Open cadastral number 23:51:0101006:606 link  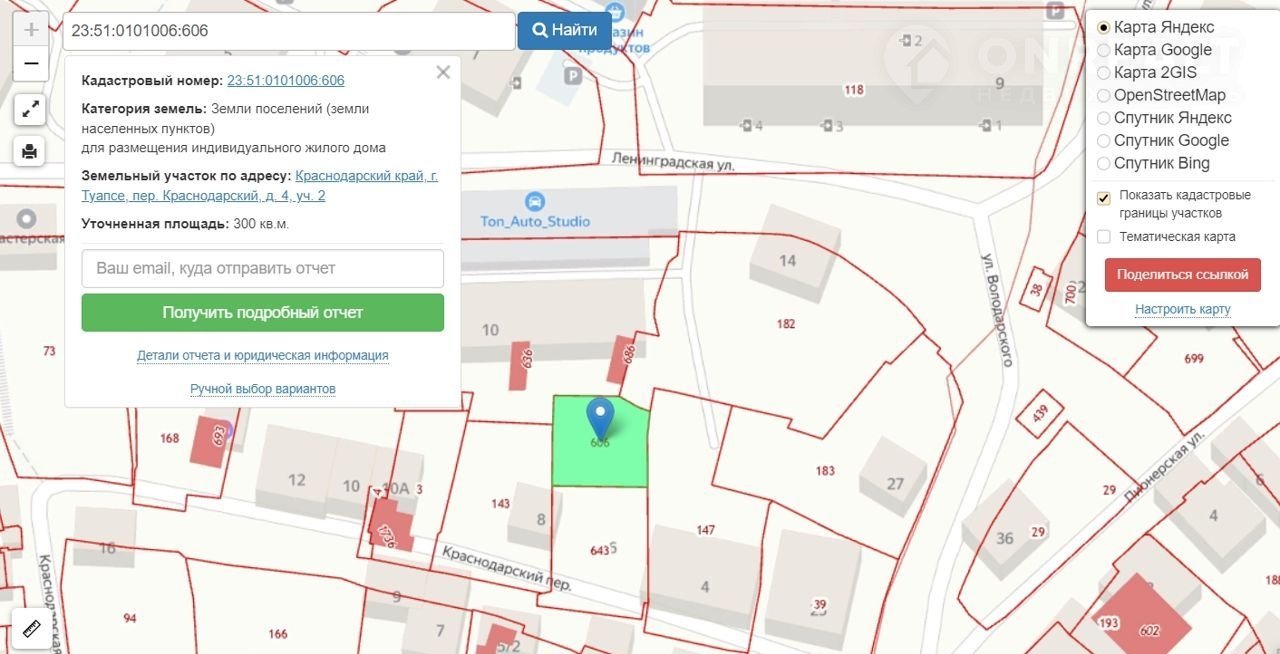point(285,81)
